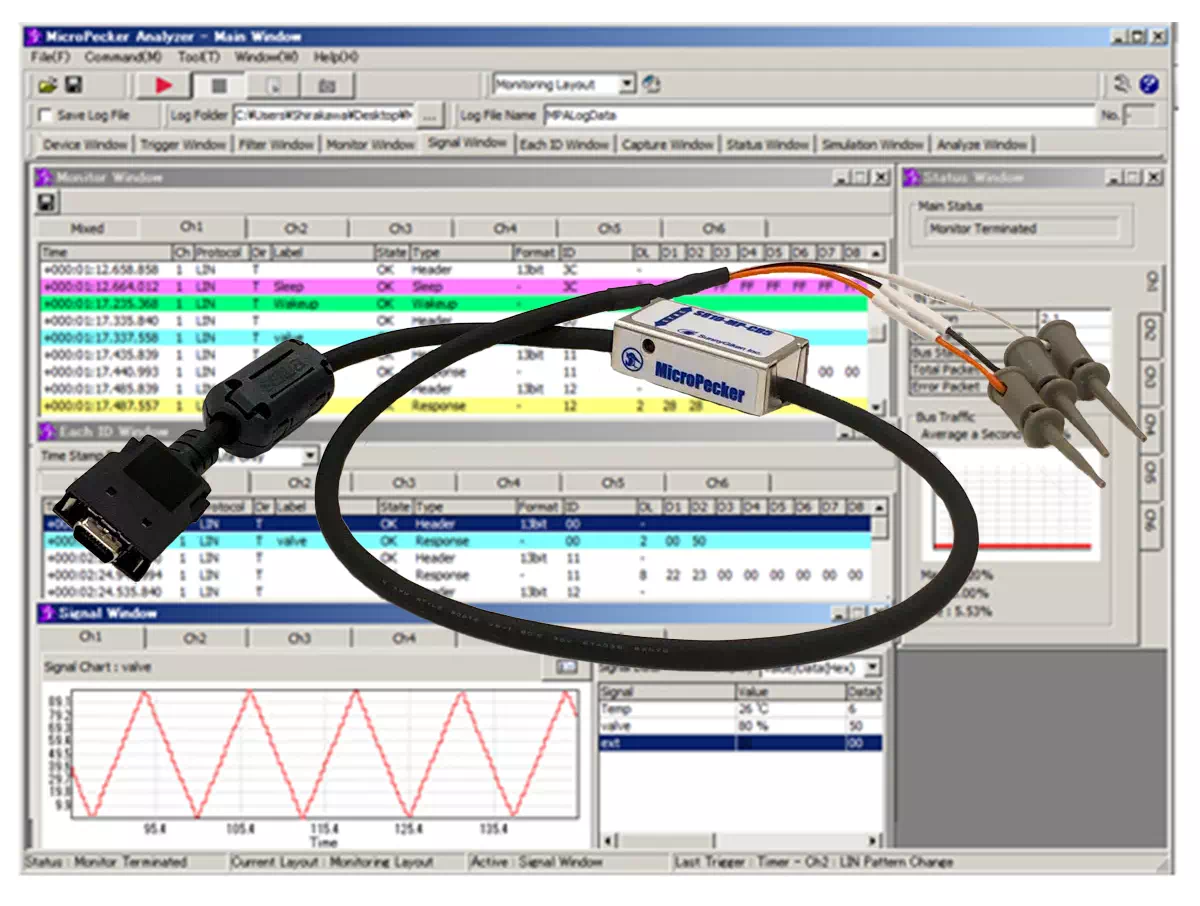Click the signal list horizontal scrollbar
Screen dimensions: 1200x906
[740, 840]
